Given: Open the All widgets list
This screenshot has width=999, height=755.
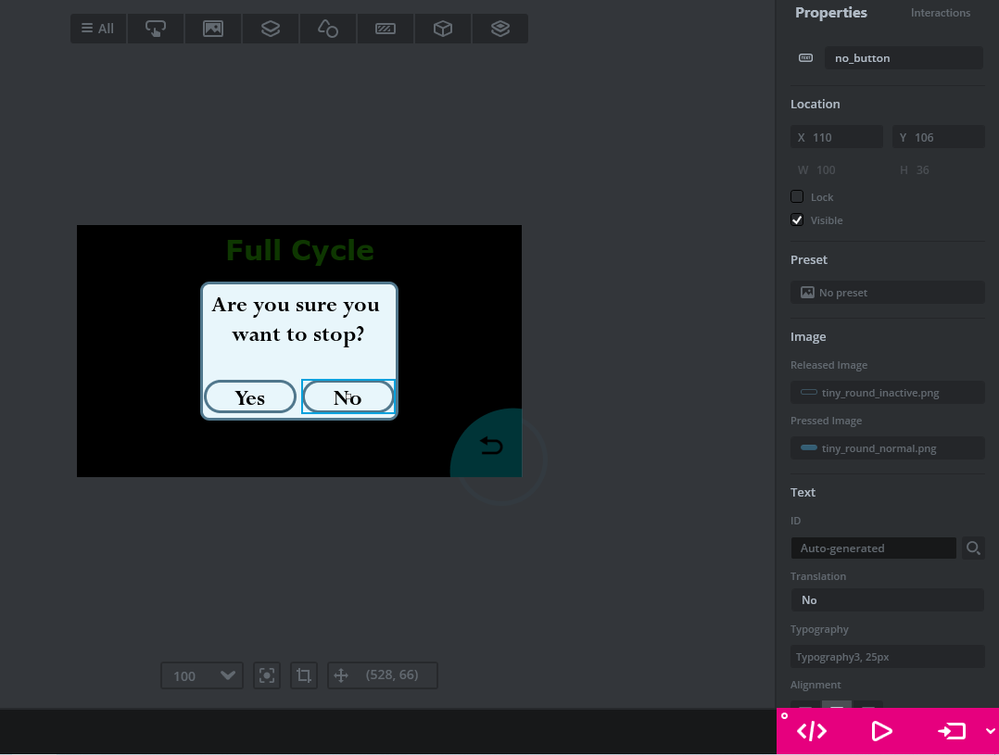Looking at the screenshot, I should pyautogui.click(x=98, y=29).
